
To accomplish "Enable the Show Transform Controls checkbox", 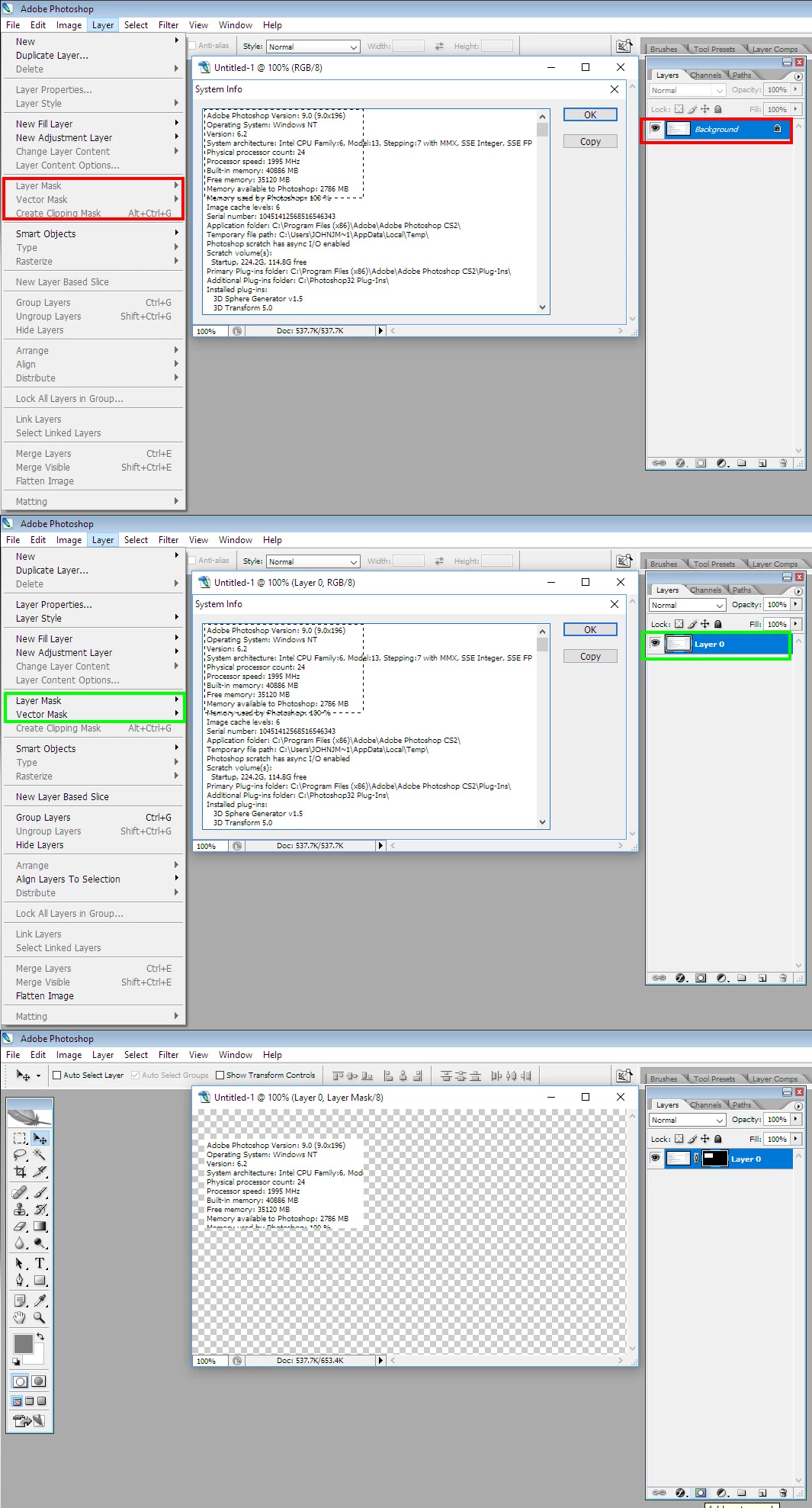I will tap(220, 1076).
